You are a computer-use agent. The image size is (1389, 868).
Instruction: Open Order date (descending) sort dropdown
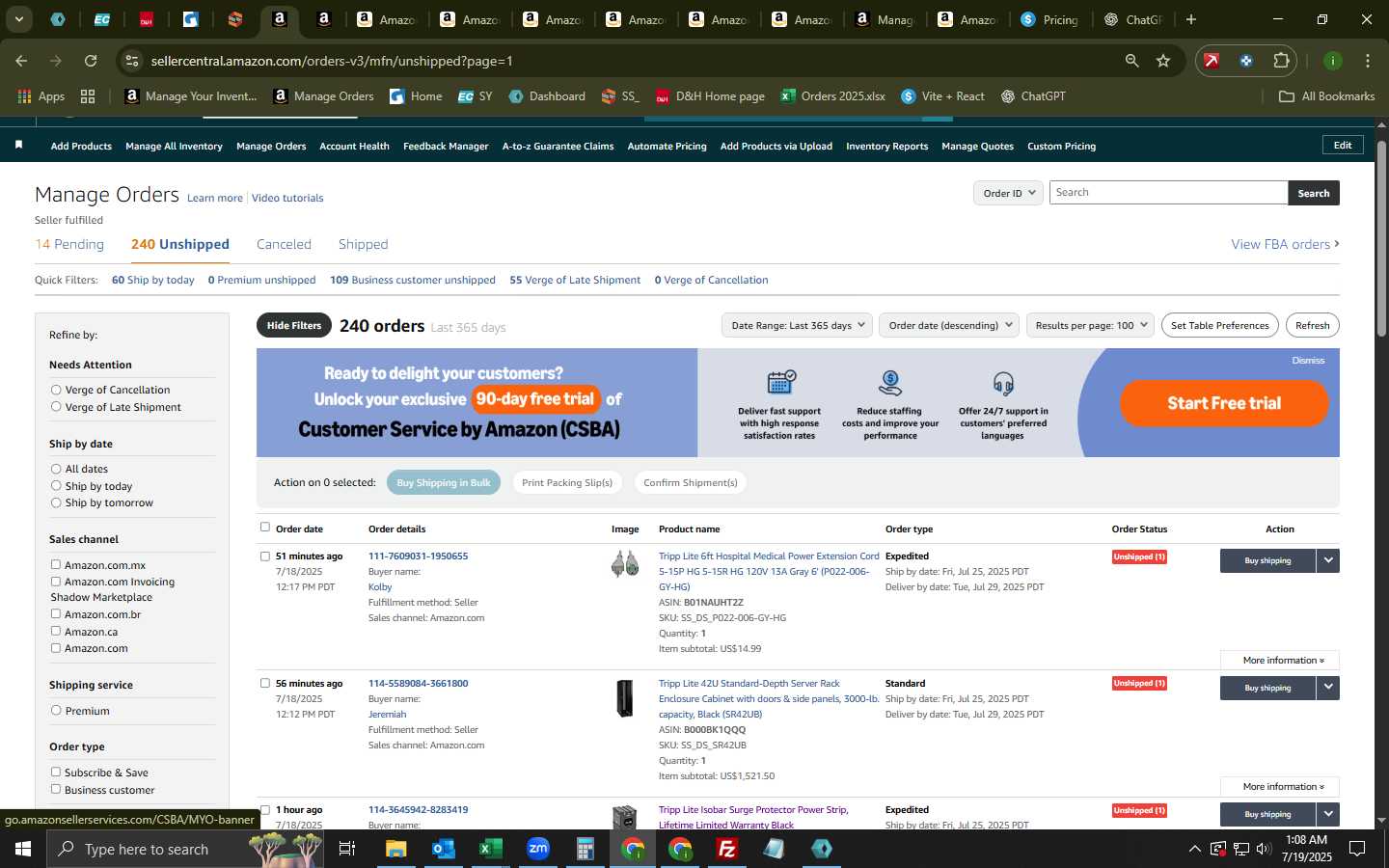coord(950,325)
